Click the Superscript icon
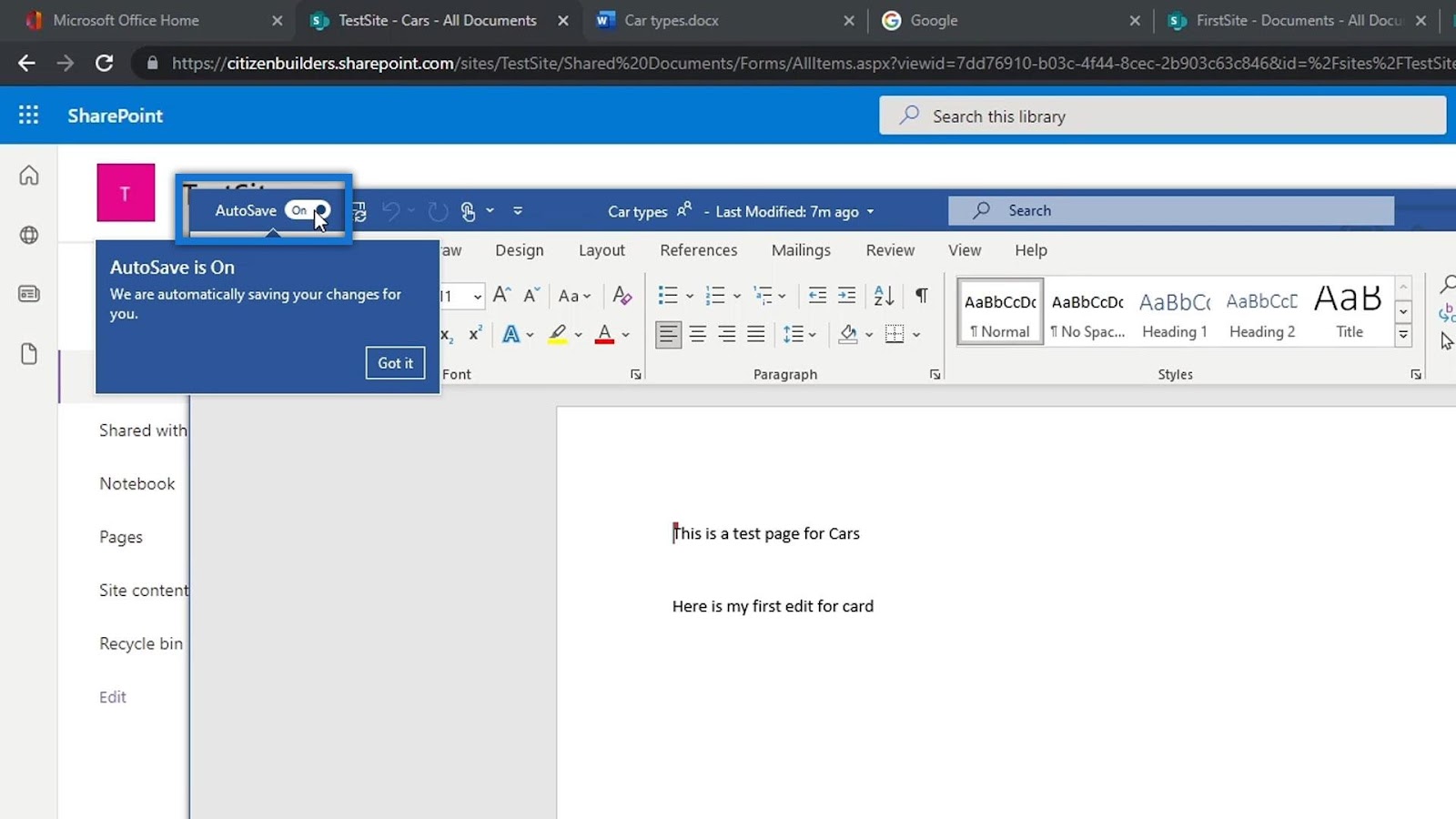1456x819 pixels. [x=475, y=334]
